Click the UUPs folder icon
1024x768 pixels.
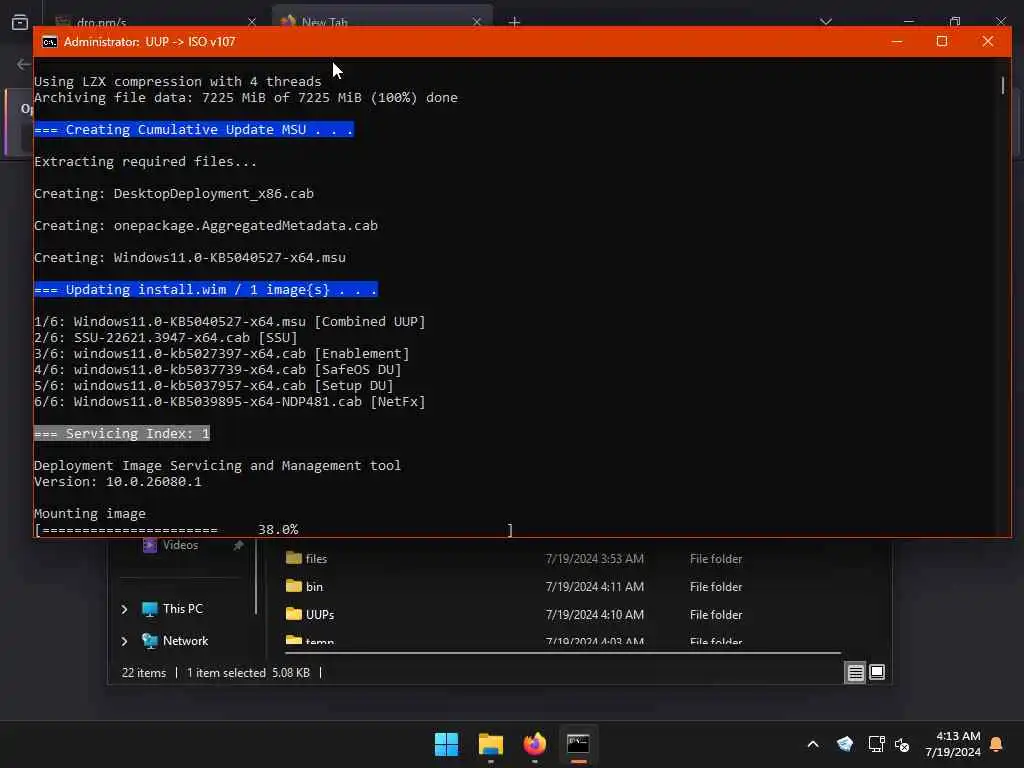[x=294, y=615]
